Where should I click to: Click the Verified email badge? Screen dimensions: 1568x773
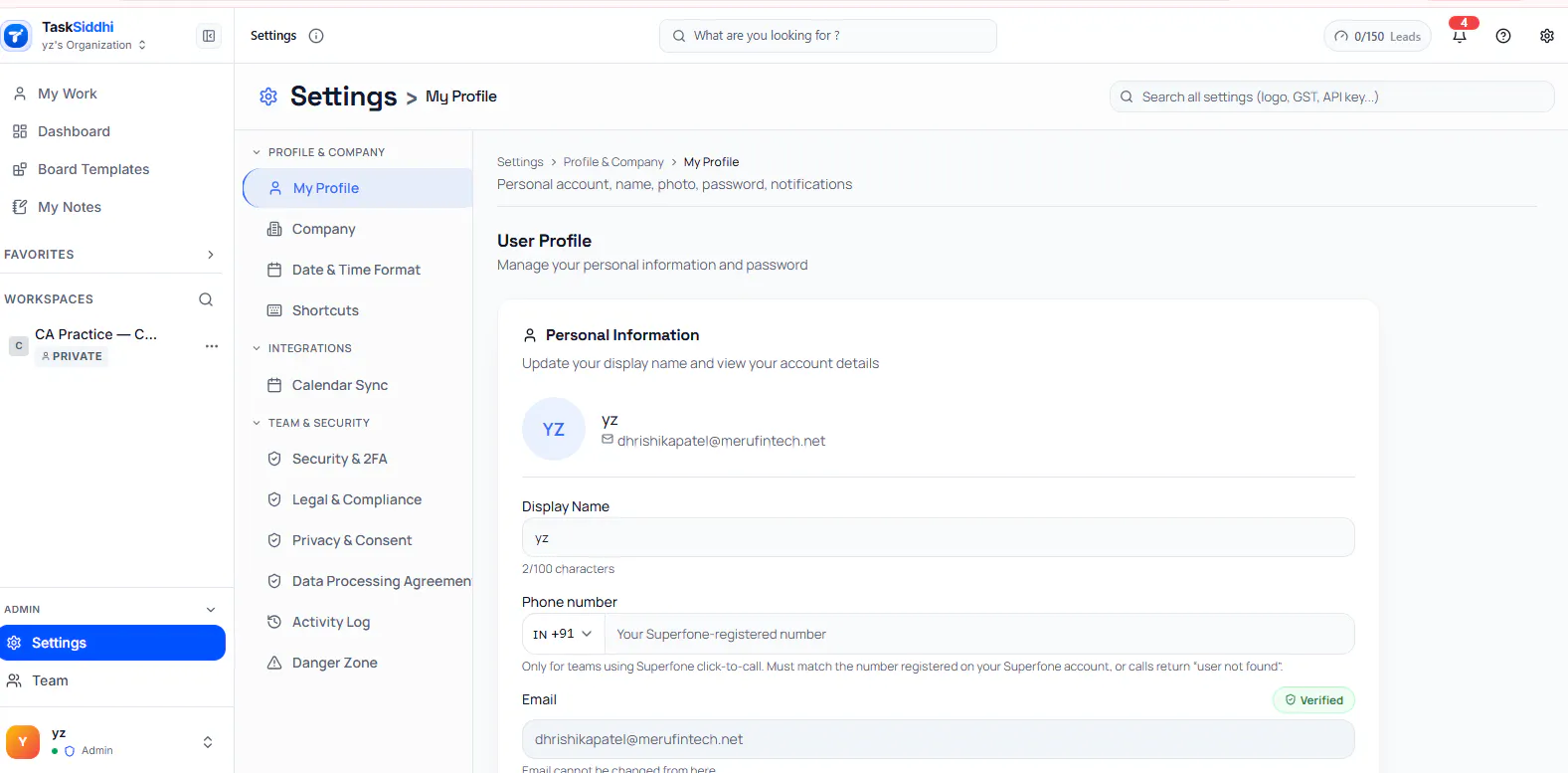pos(1313,700)
